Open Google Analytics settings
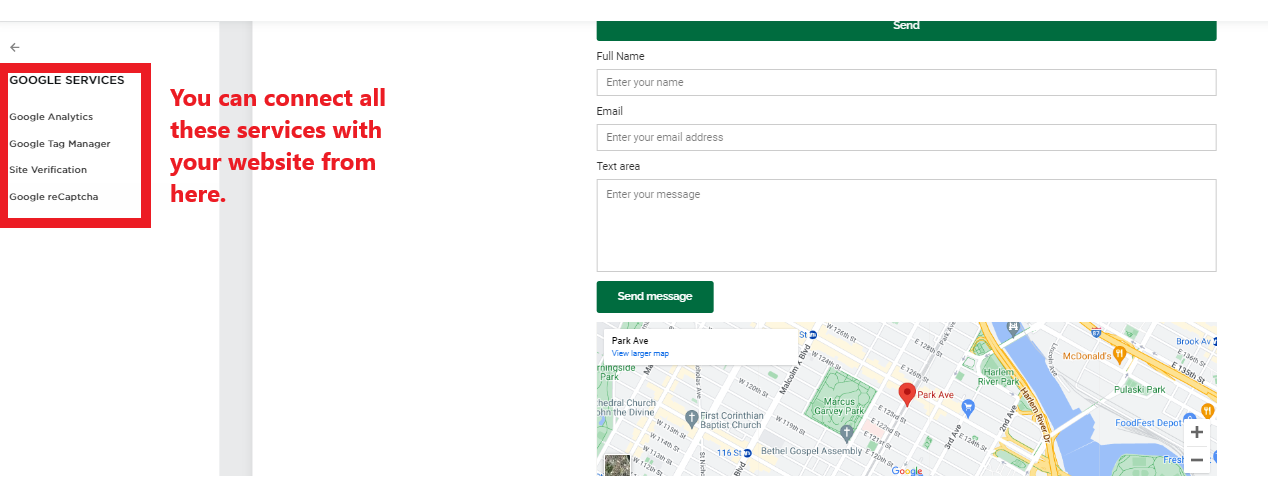The height and width of the screenshot is (492, 1268). [51, 117]
